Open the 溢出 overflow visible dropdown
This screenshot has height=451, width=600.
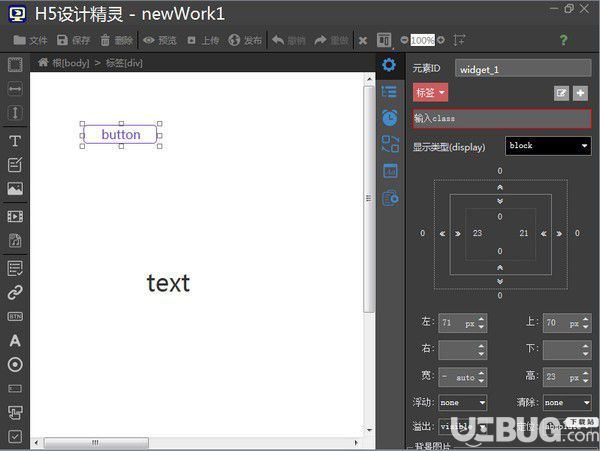coord(463,426)
